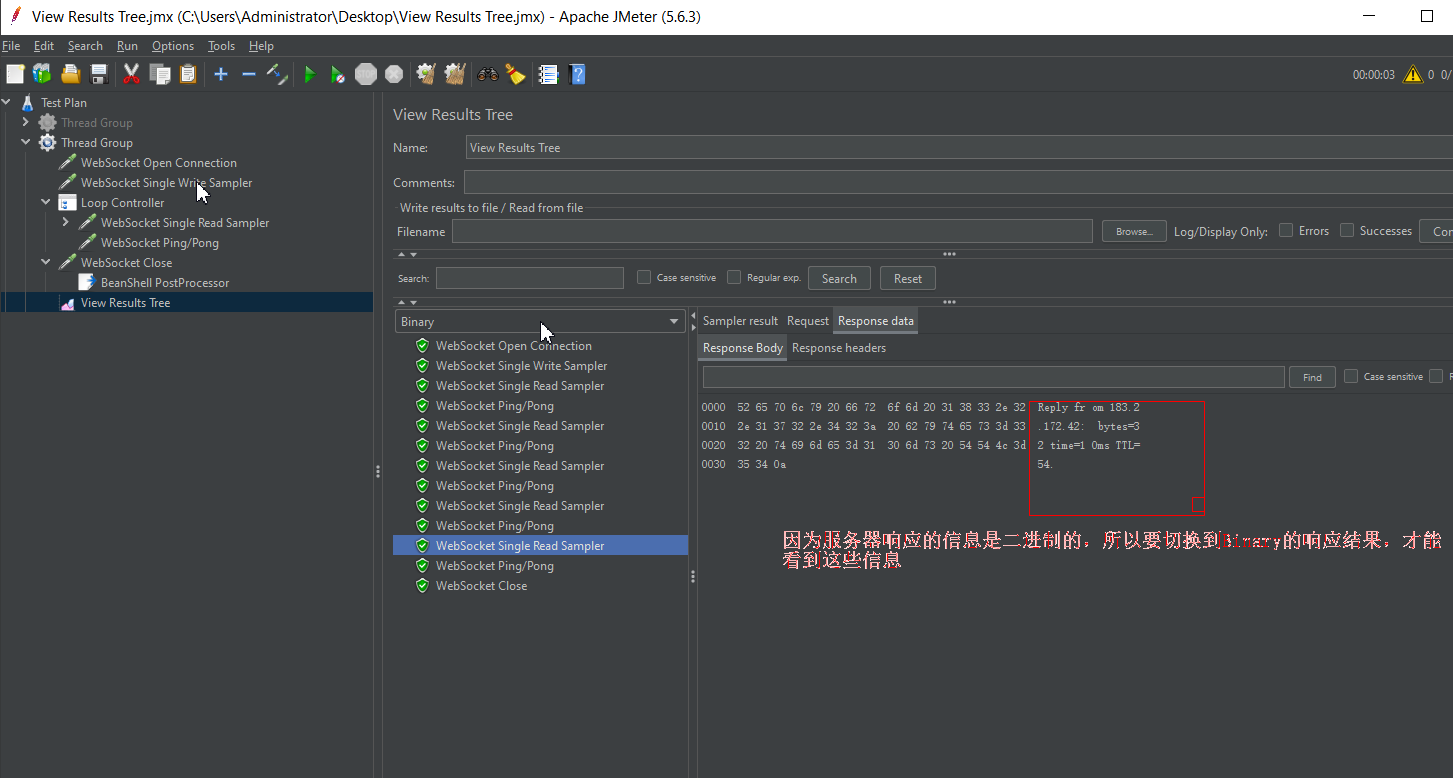Toggle the Successes checkbox
The width and height of the screenshot is (1453, 778).
tap(1347, 230)
